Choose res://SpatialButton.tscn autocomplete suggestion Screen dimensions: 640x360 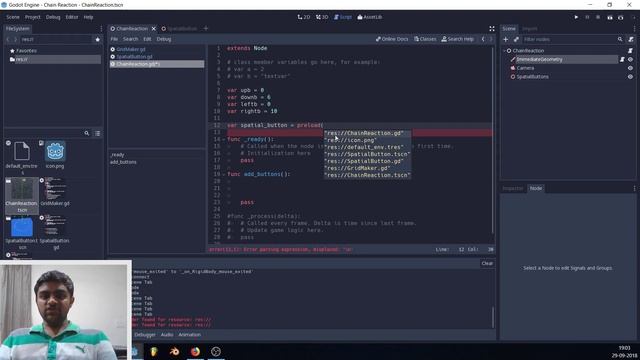[367, 154]
